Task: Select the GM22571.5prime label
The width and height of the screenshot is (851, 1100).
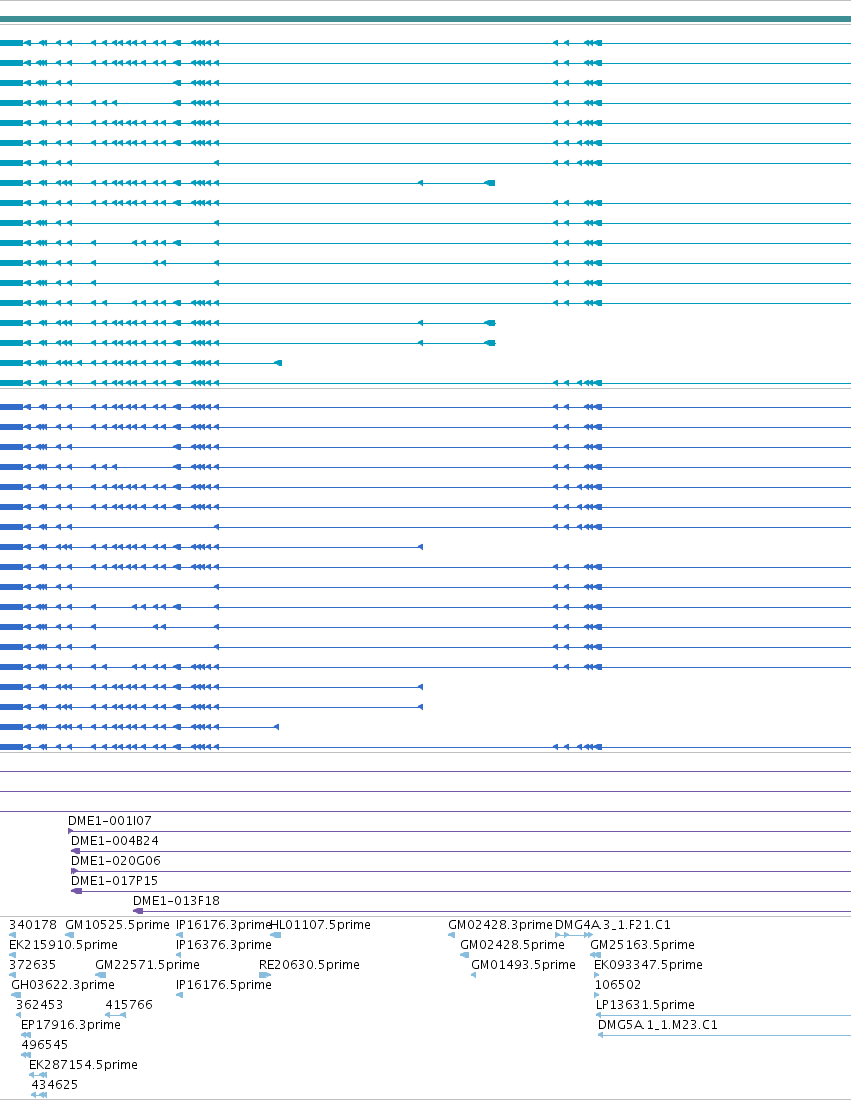Action: (147, 965)
